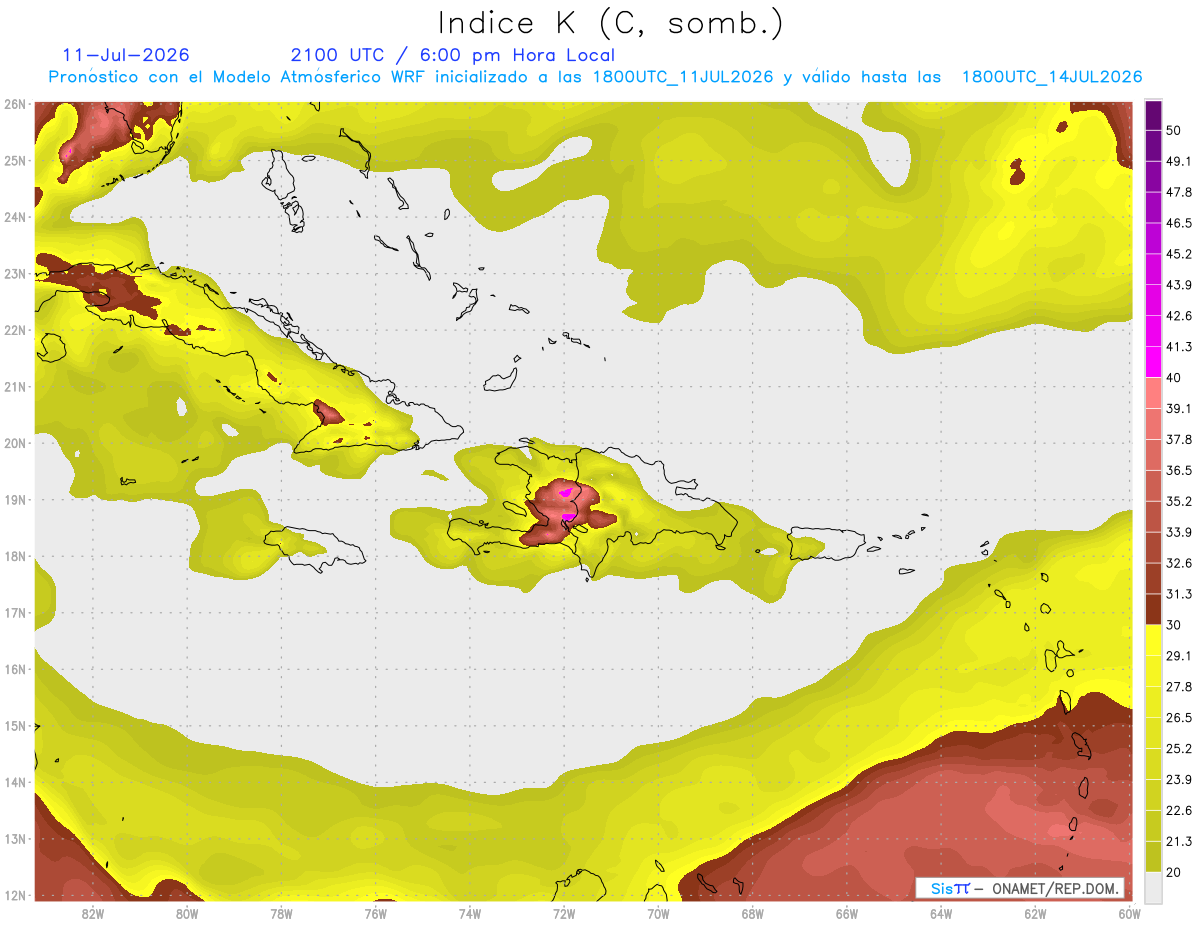
Task: Click legend value '21.3'
Action: click(x=1179, y=842)
